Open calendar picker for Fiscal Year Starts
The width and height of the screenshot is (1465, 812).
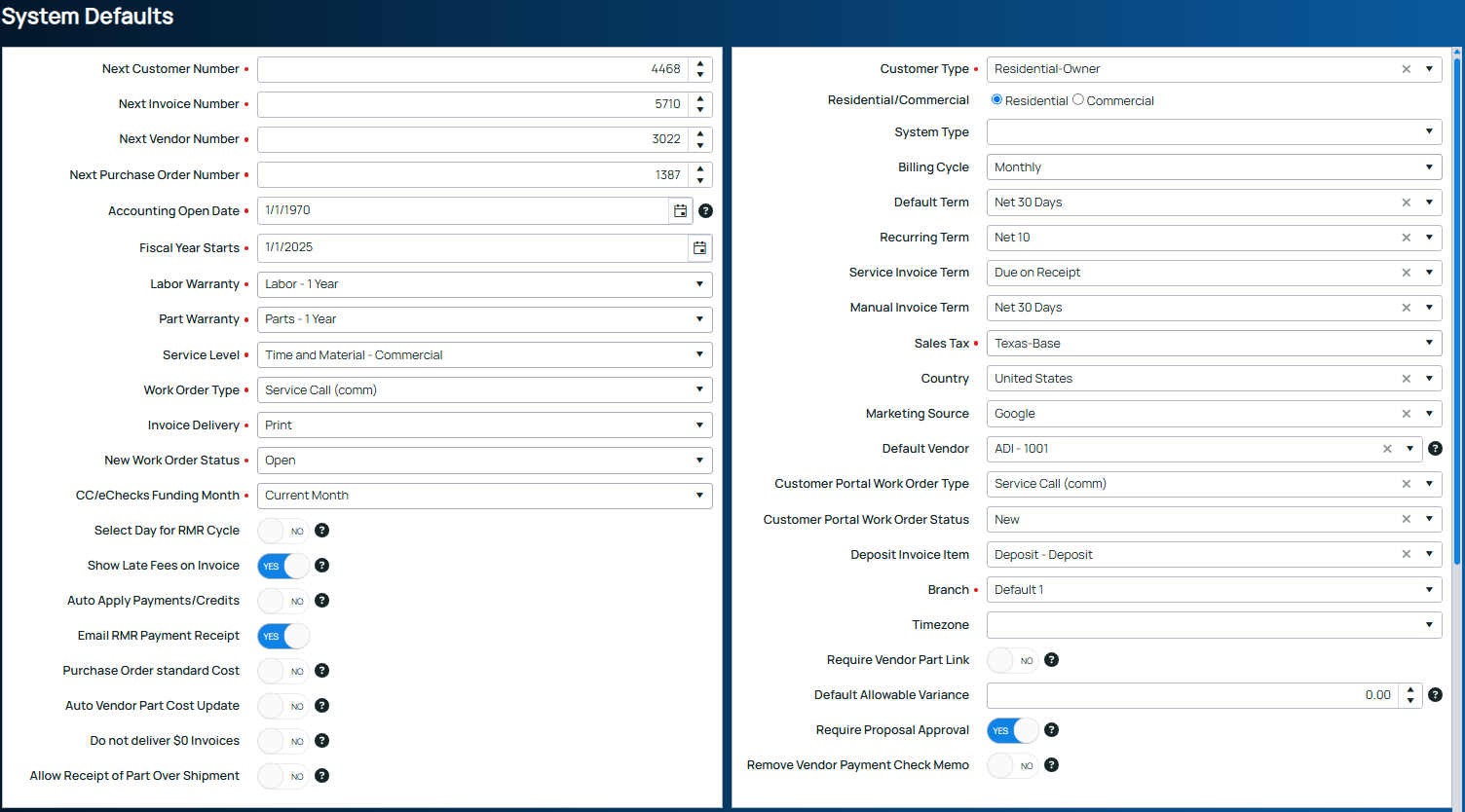coord(699,247)
